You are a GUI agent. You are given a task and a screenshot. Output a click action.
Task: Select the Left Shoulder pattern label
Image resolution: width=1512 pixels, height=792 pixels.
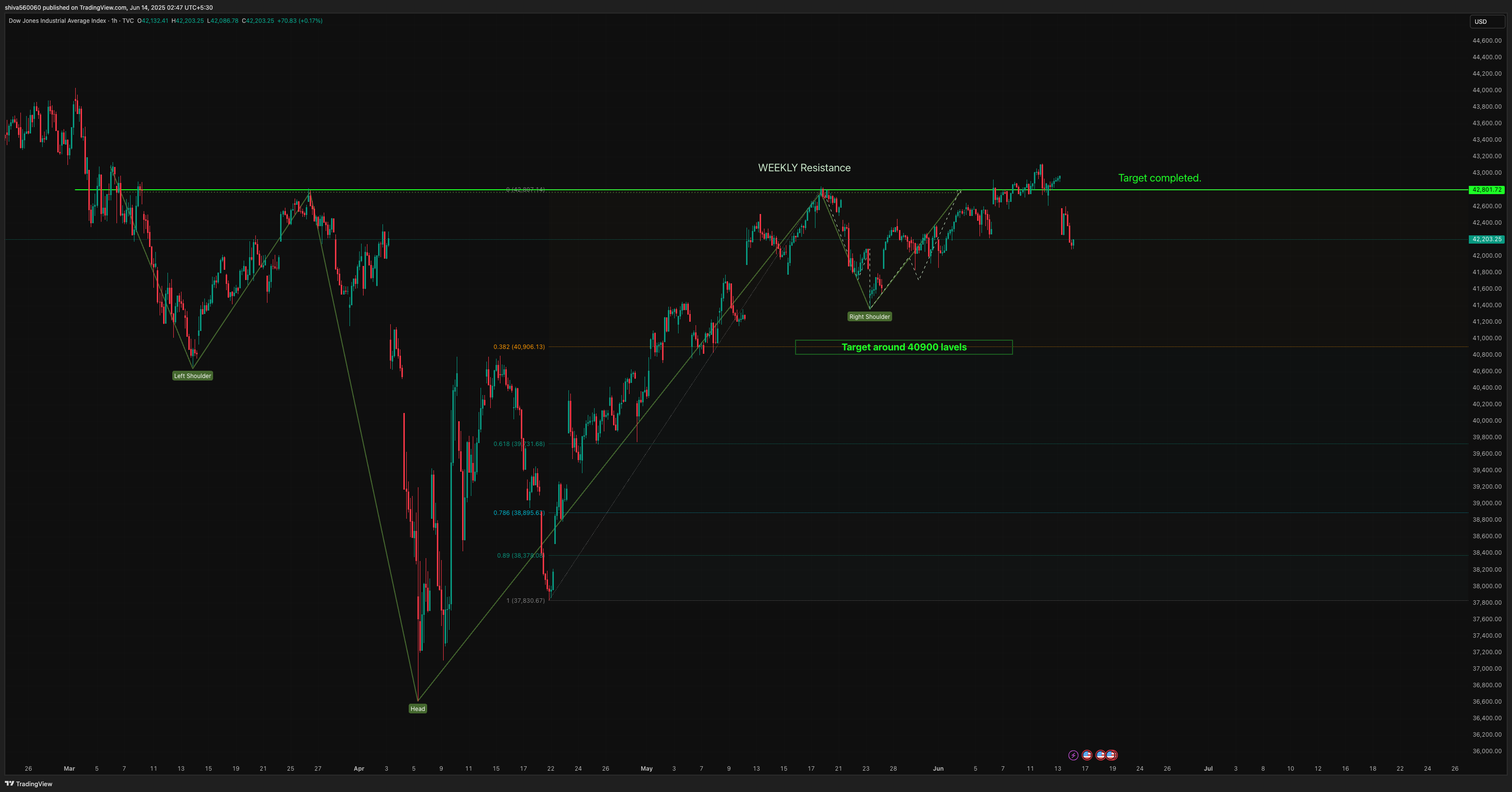point(193,376)
